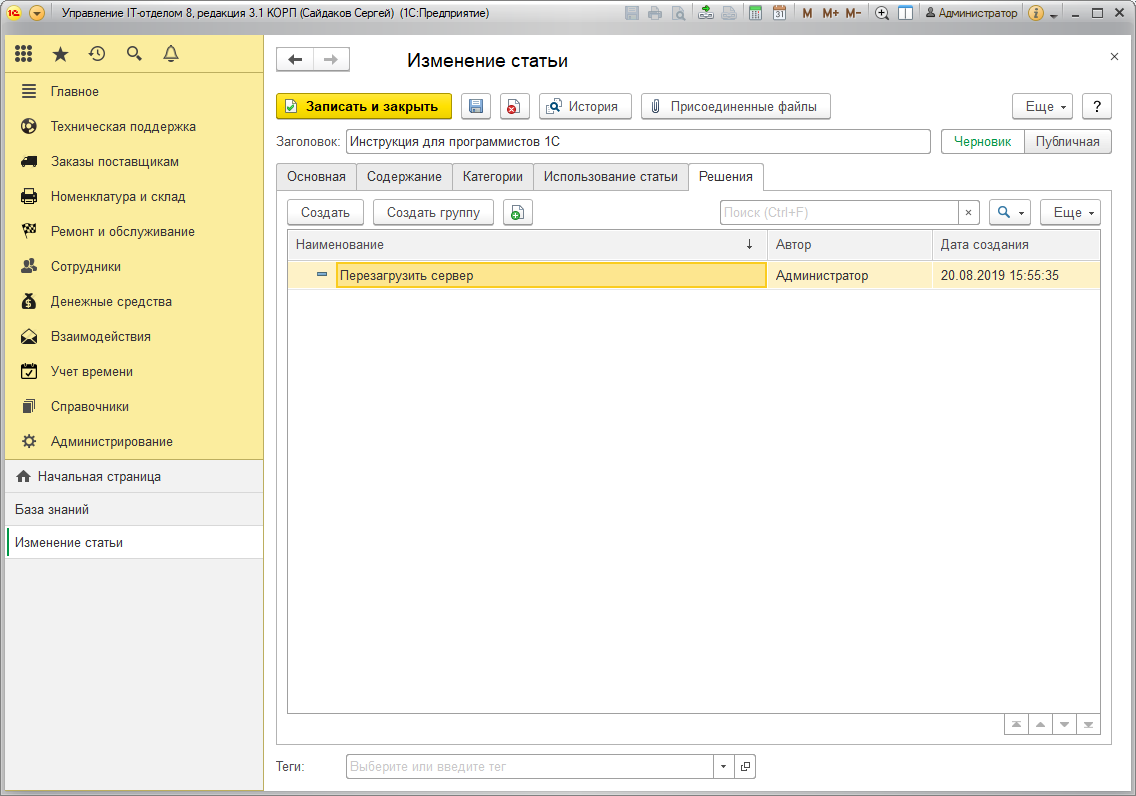The height and width of the screenshot is (796, 1136).
Task: Open notifications bell icon
Action: tap(171, 54)
